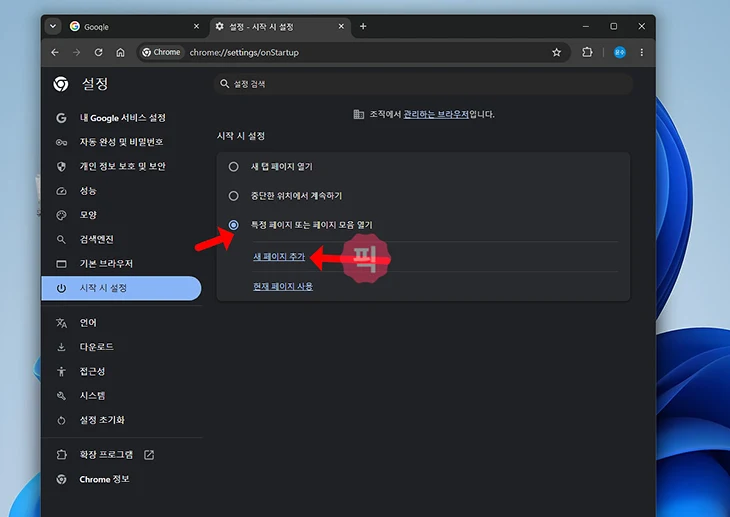Bookmark this page with the star icon
Image resolution: width=730 pixels, height=517 pixels.
pyautogui.click(x=556, y=52)
